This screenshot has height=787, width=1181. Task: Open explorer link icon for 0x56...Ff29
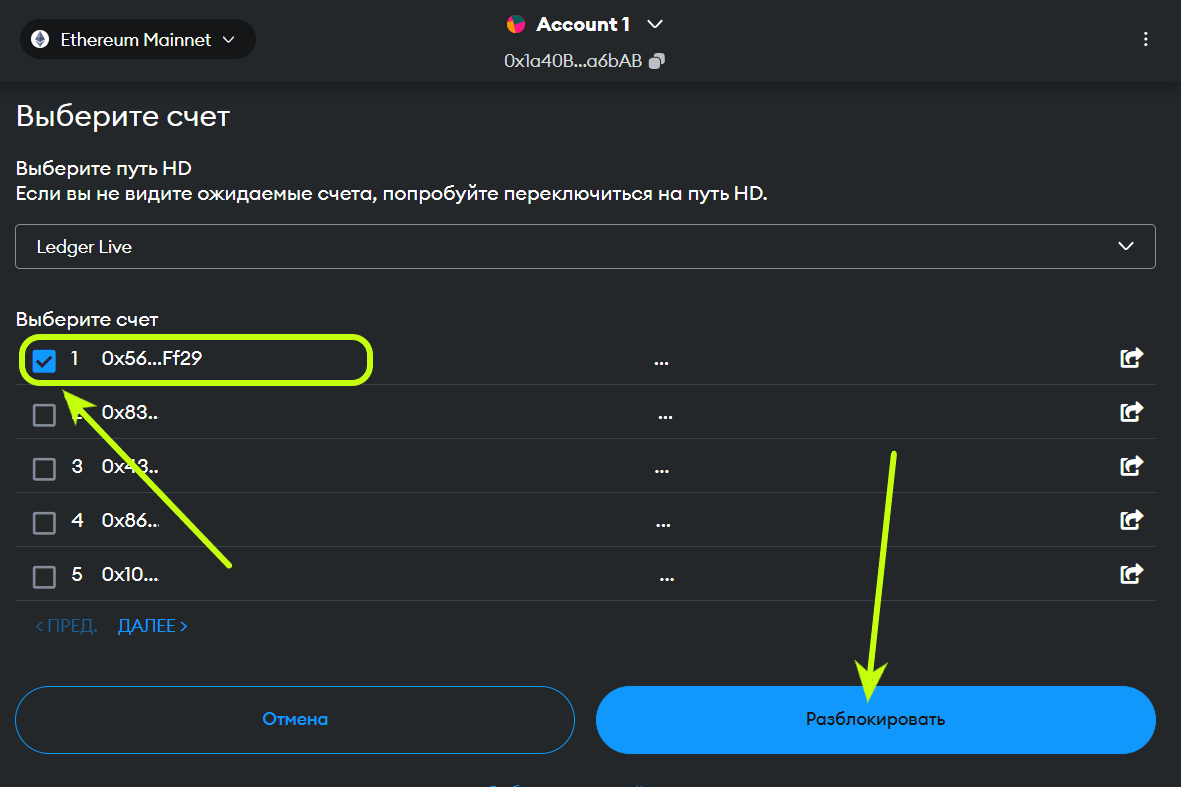[x=1131, y=358]
